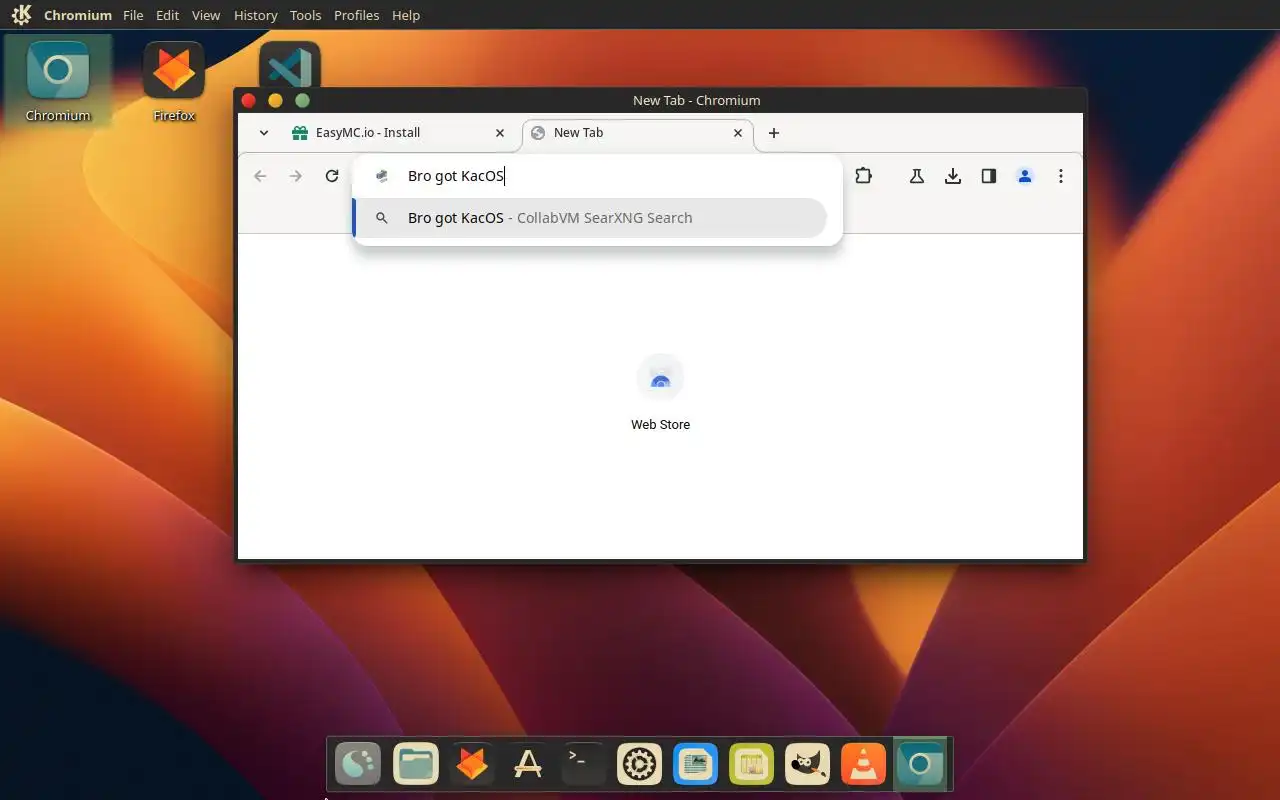The image size is (1280, 800).
Task: Select the New Tab tab
Action: click(x=637, y=133)
